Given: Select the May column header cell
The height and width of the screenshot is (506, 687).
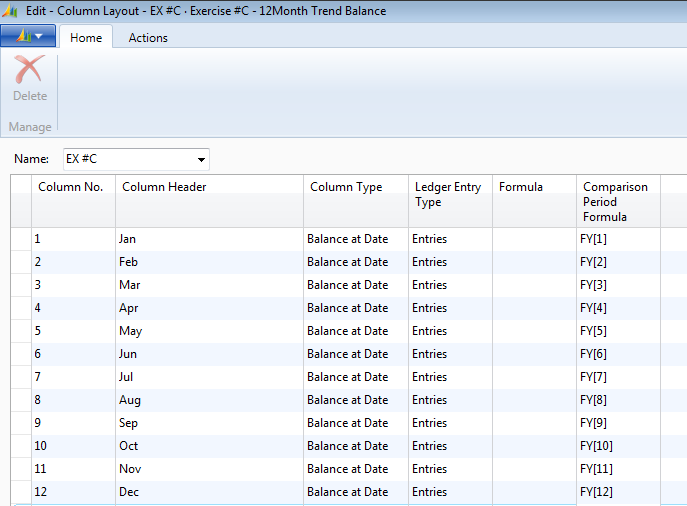Looking at the screenshot, I should coord(208,331).
